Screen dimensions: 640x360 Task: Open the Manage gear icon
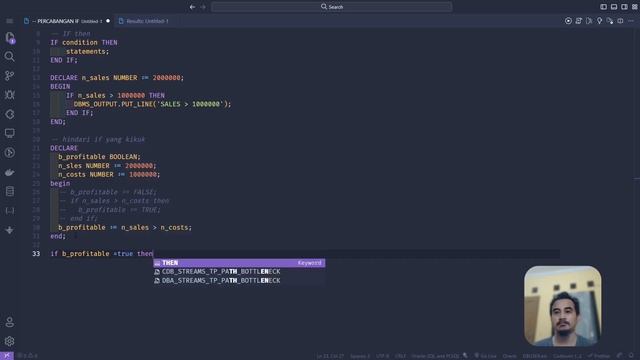10,341
